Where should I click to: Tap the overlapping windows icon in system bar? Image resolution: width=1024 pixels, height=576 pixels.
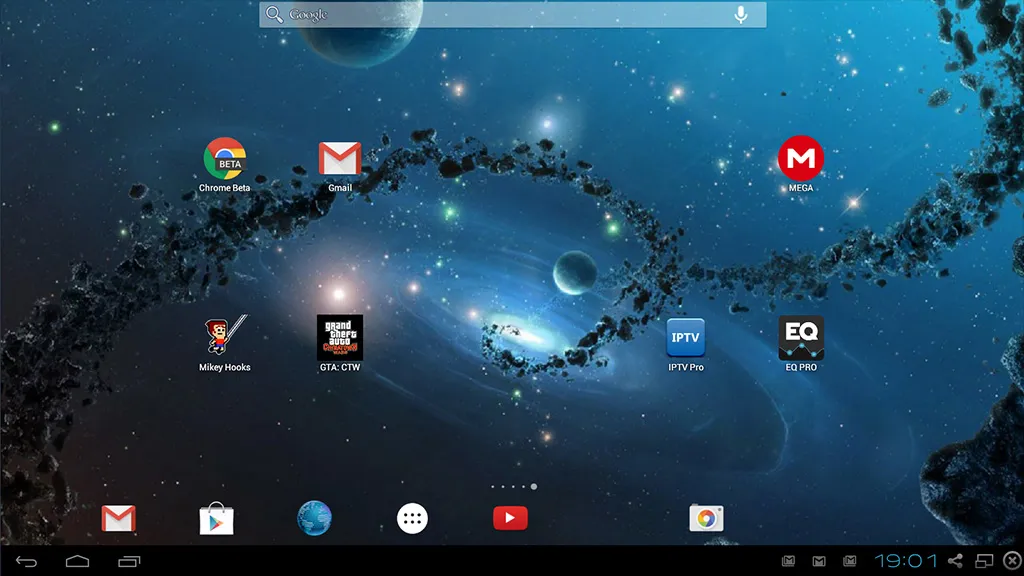(x=984, y=561)
